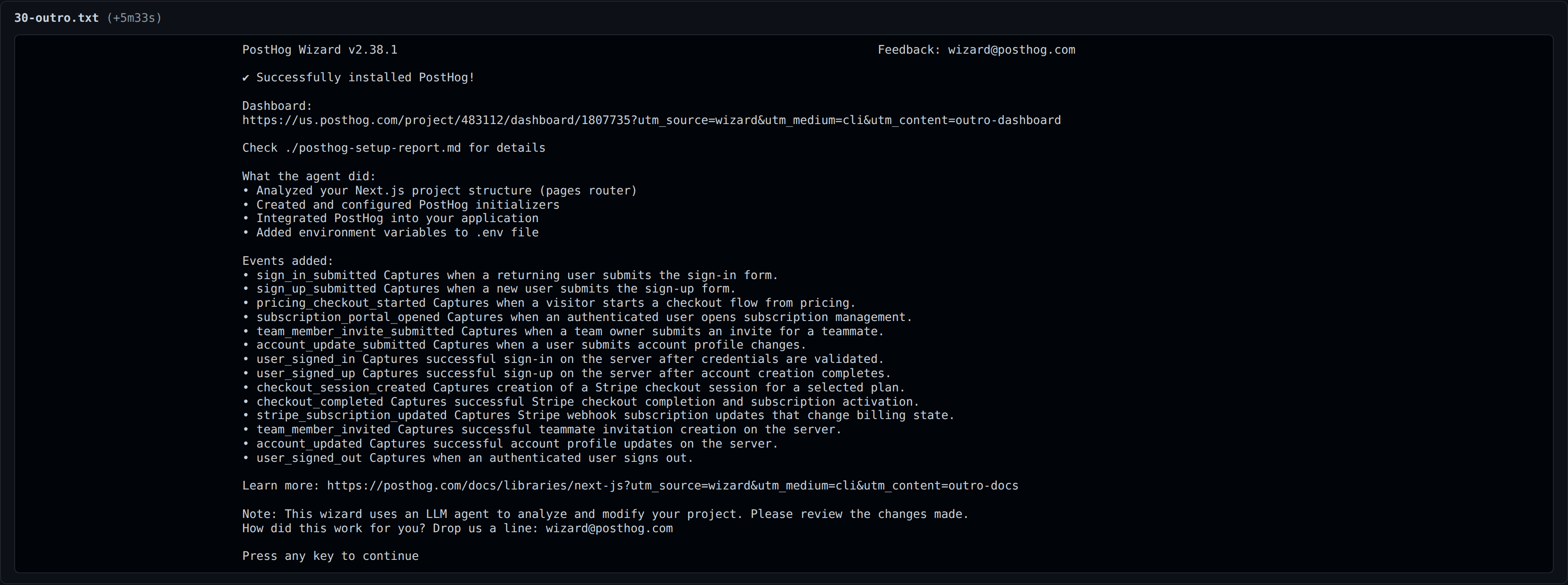Click the 30-outro.txt file title
1568x585 pixels.
click(x=56, y=18)
